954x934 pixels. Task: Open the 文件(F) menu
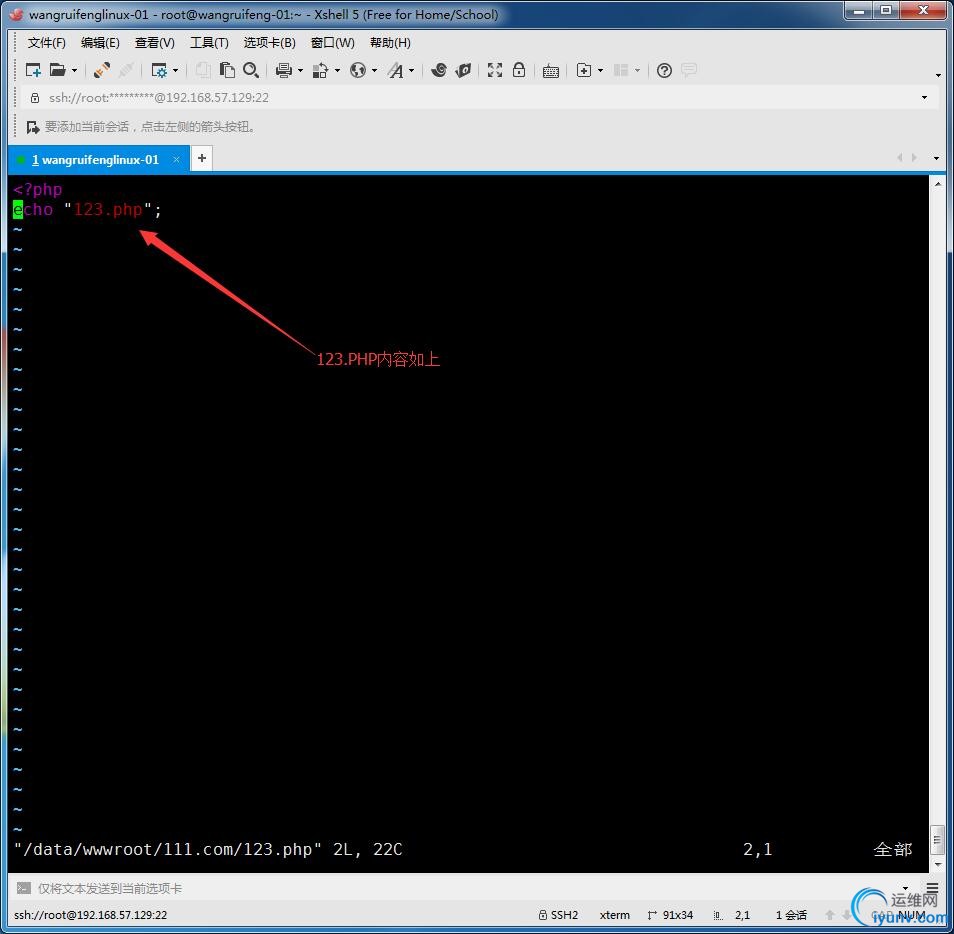tap(46, 43)
